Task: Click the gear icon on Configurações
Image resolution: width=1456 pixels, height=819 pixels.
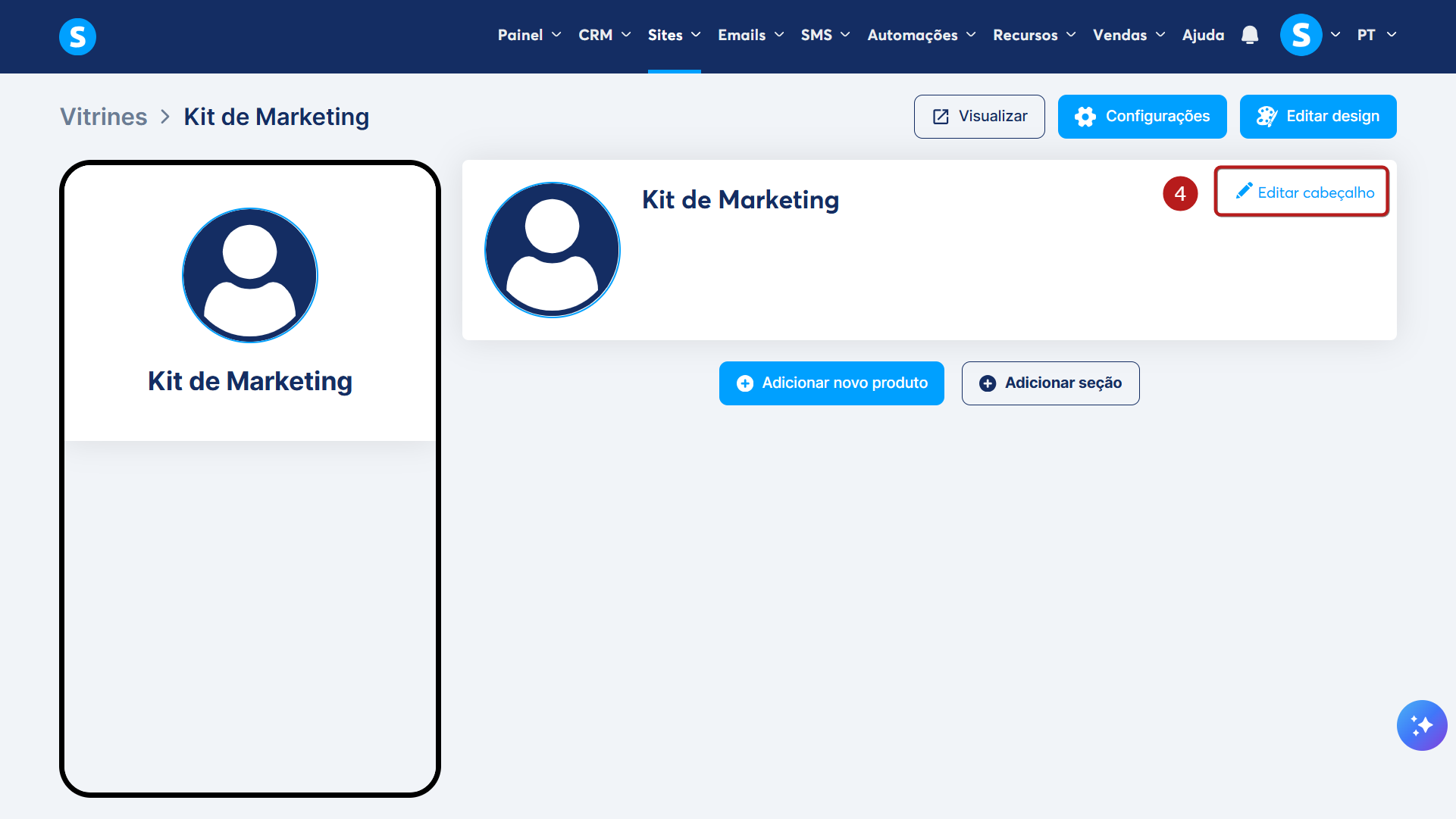Action: click(x=1085, y=117)
